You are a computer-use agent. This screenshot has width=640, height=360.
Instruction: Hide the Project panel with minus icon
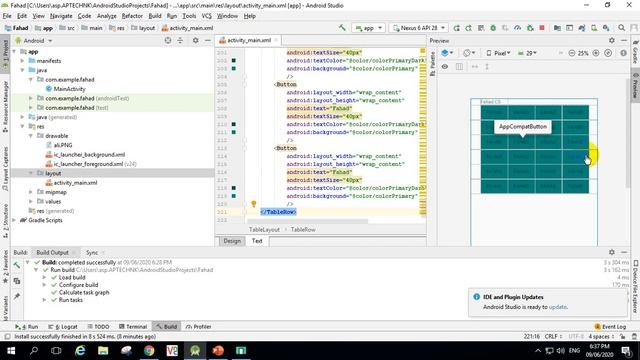tap(207, 40)
